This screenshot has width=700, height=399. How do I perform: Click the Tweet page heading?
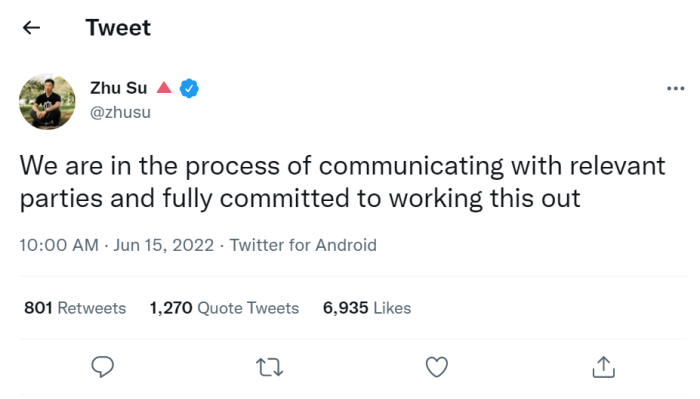tap(118, 28)
